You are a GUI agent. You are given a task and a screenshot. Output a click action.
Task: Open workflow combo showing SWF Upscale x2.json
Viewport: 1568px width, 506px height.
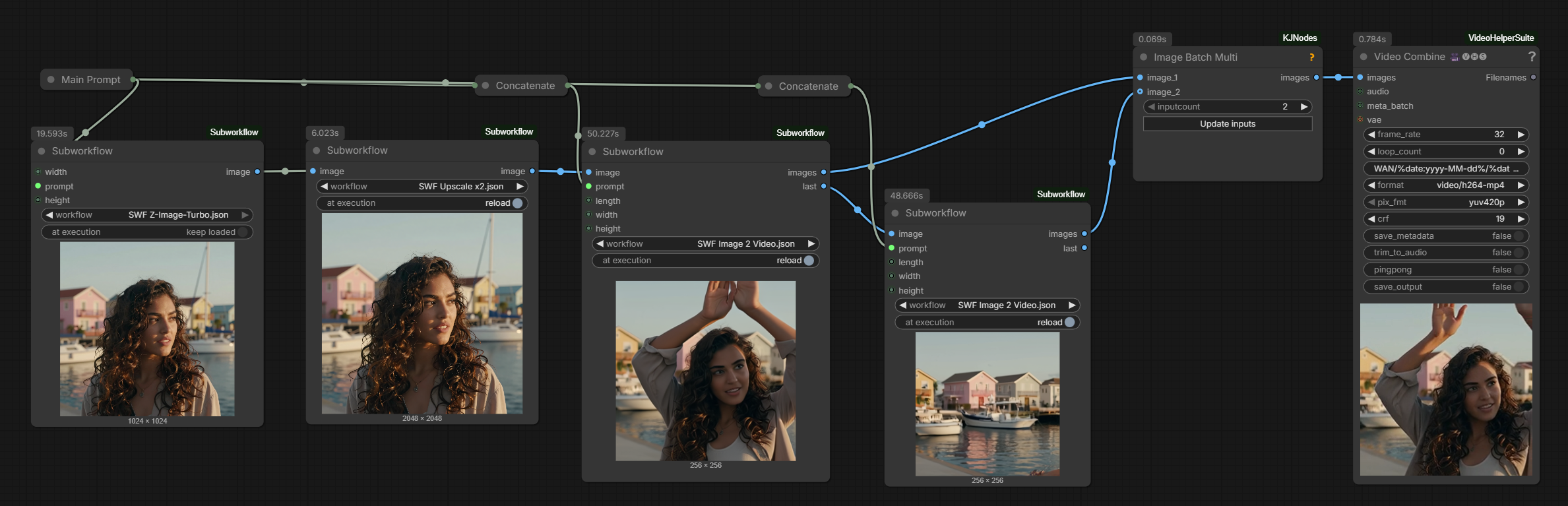point(422,187)
